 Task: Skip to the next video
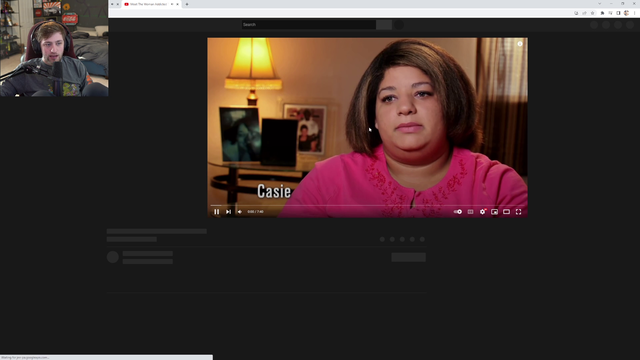coord(228,212)
